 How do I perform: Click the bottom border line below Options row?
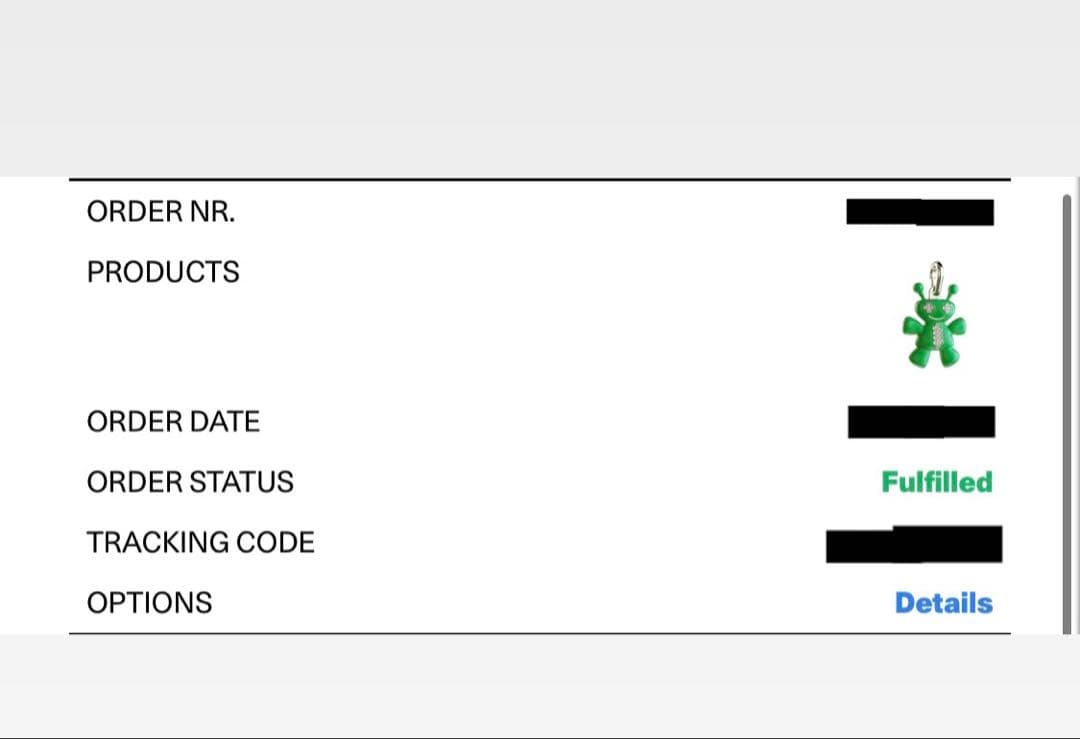pos(540,633)
